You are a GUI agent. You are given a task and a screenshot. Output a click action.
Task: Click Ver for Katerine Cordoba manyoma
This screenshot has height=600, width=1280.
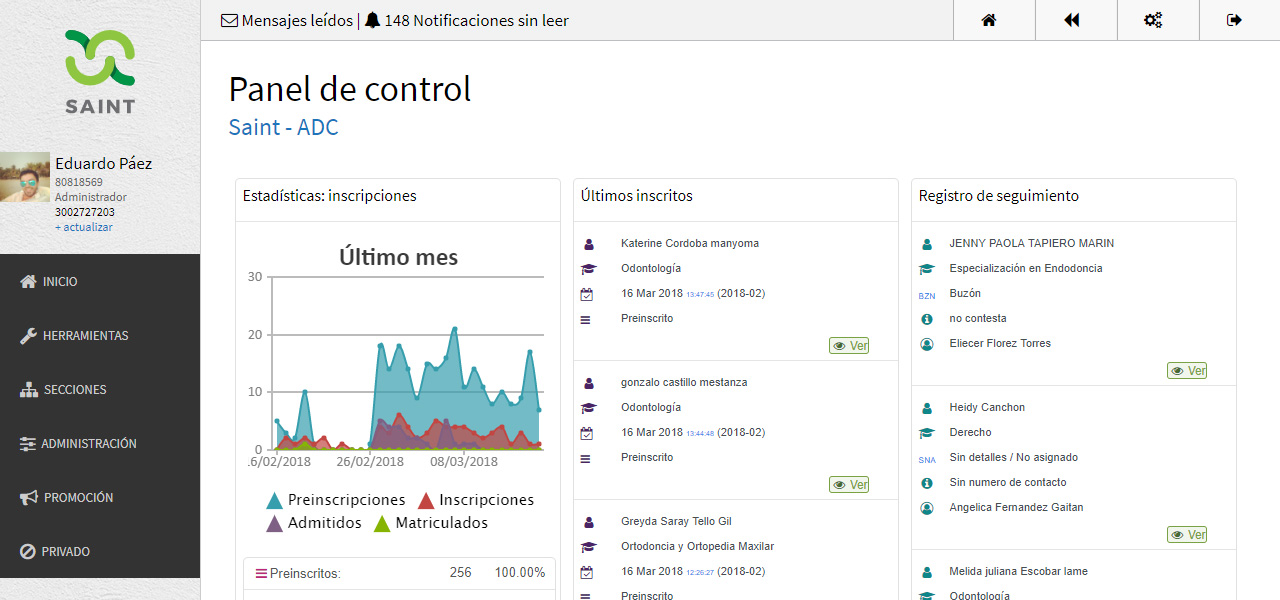(x=849, y=346)
